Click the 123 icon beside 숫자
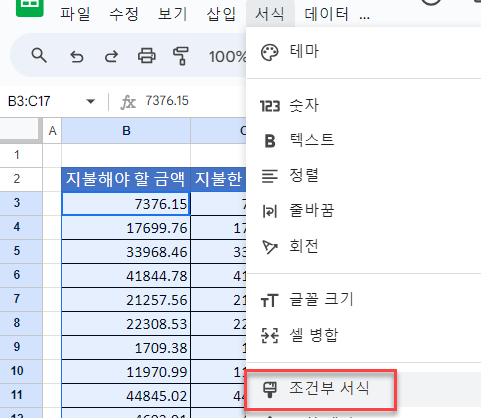This screenshot has width=481, height=418. pyautogui.click(x=270, y=106)
